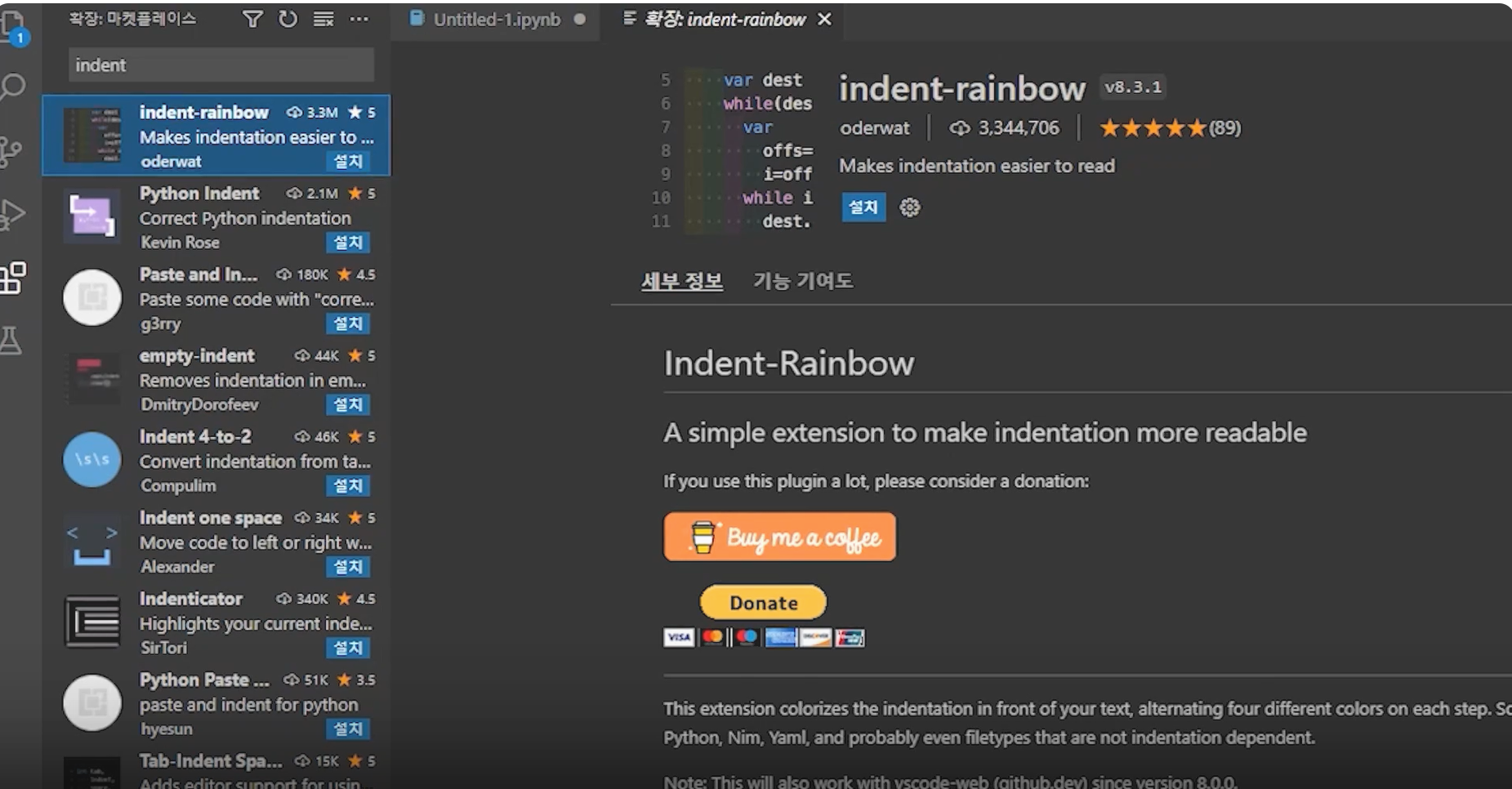Select Indenticator extension entry
This screenshot has height=789, width=1512.
(x=216, y=622)
